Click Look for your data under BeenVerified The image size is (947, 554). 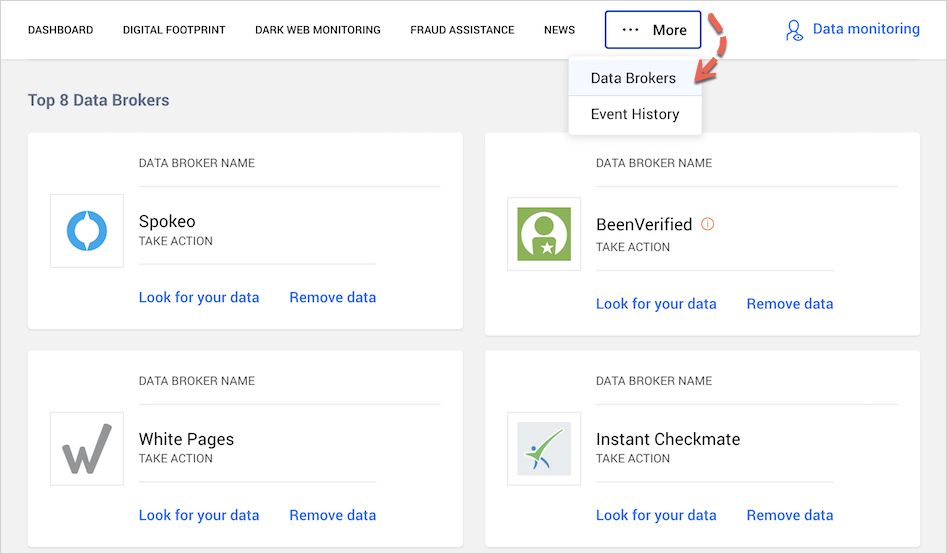point(656,304)
